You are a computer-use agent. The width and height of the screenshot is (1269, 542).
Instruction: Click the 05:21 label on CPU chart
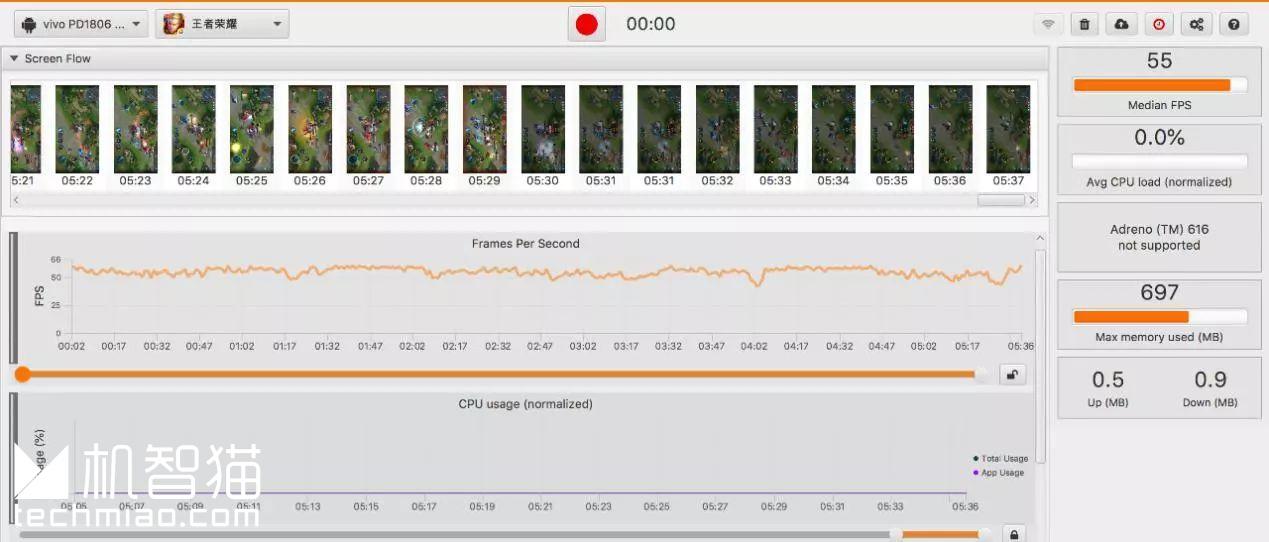click(x=540, y=506)
